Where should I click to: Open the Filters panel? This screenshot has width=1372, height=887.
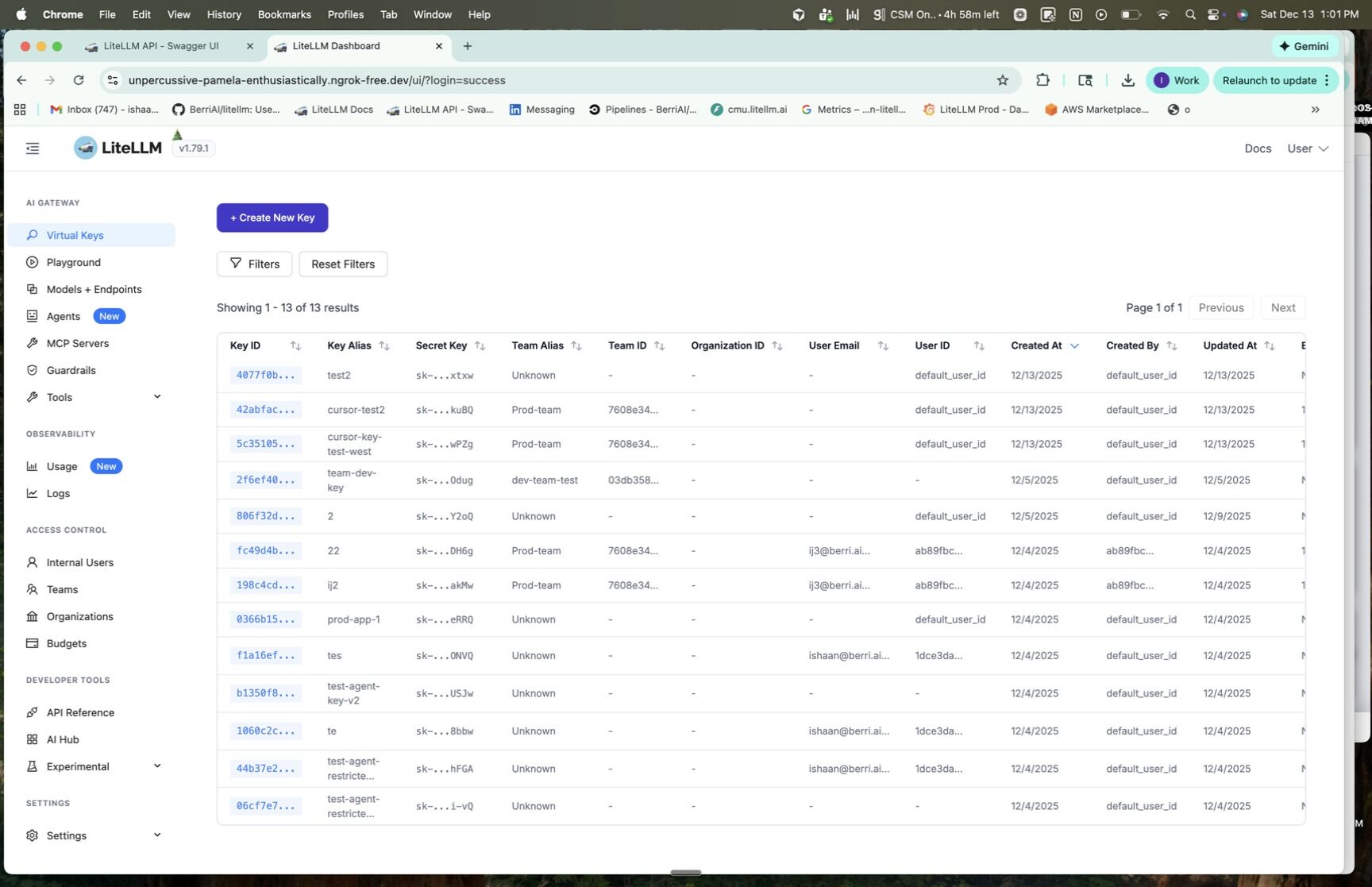(254, 264)
